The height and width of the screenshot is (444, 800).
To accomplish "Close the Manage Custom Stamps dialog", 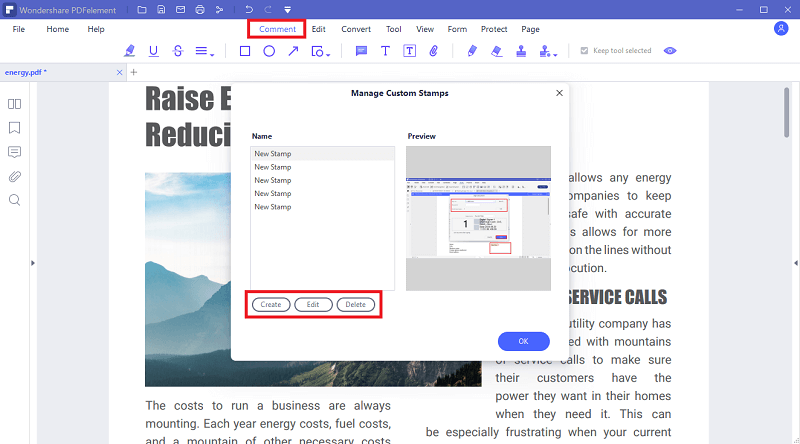I will point(559,93).
